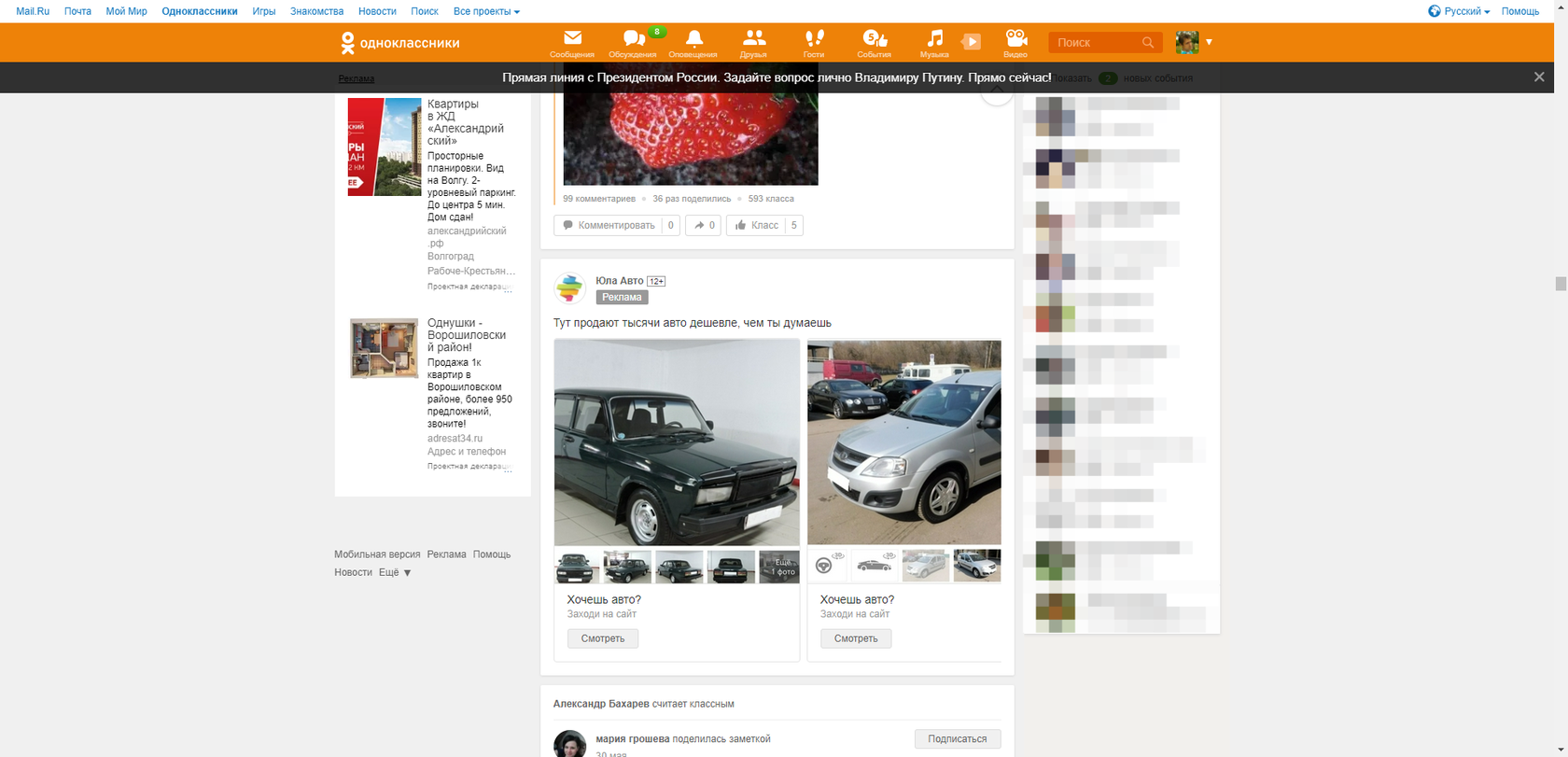Close the Прямая линия banner
The width and height of the screenshot is (1568, 757).
pyautogui.click(x=1539, y=77)
